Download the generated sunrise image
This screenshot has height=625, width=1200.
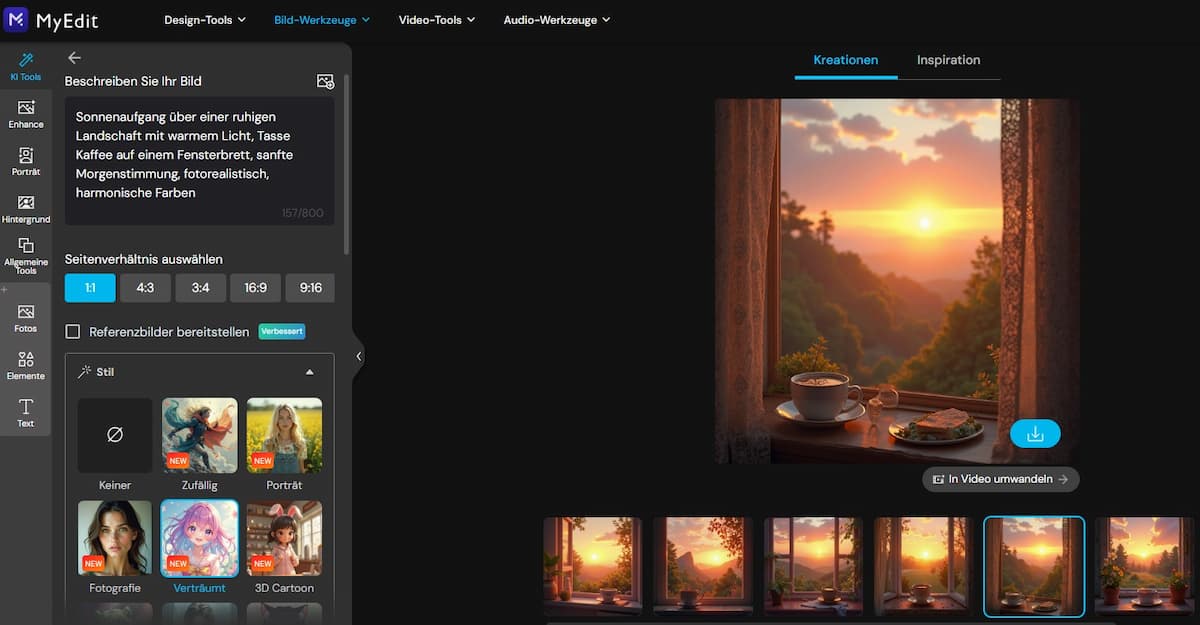pos(1035,433)
